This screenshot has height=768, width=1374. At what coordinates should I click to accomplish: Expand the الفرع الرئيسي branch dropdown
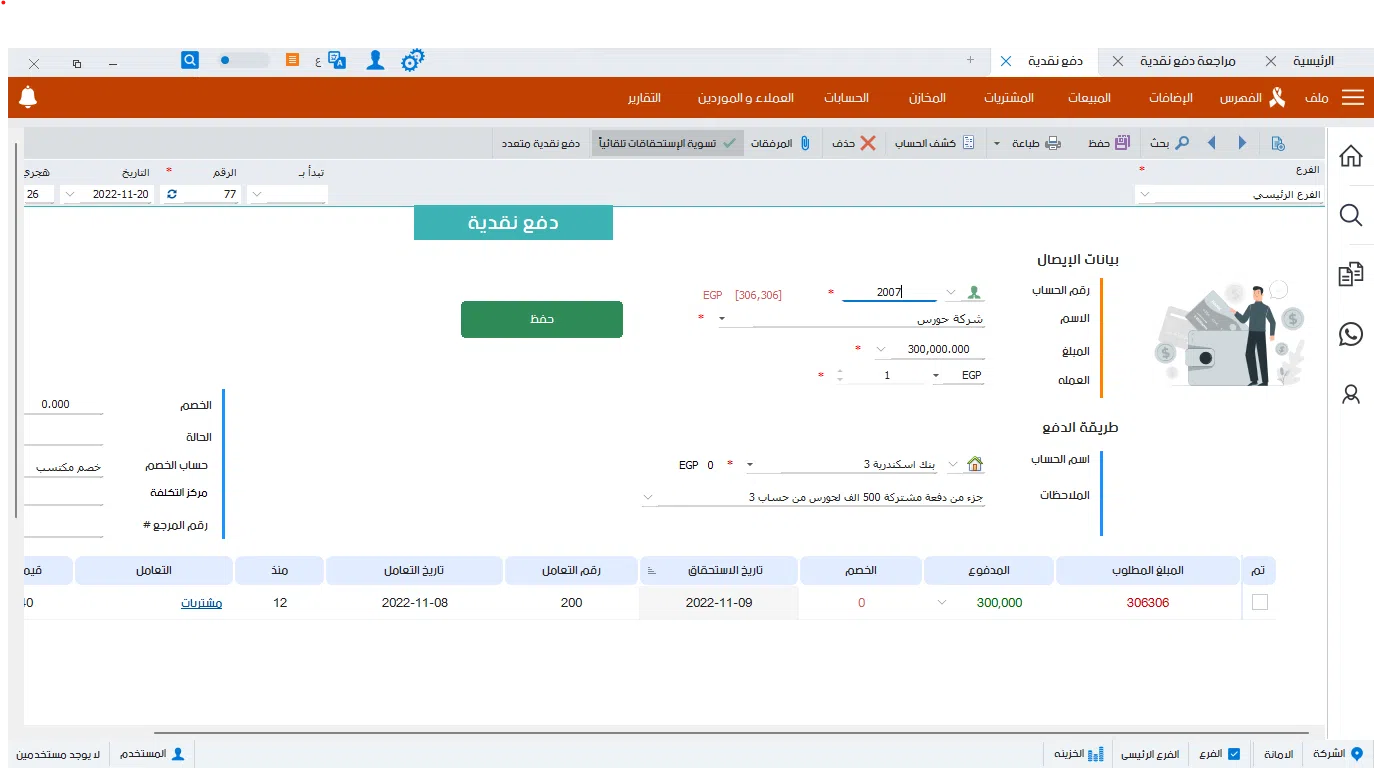[x=1145, y=194]
